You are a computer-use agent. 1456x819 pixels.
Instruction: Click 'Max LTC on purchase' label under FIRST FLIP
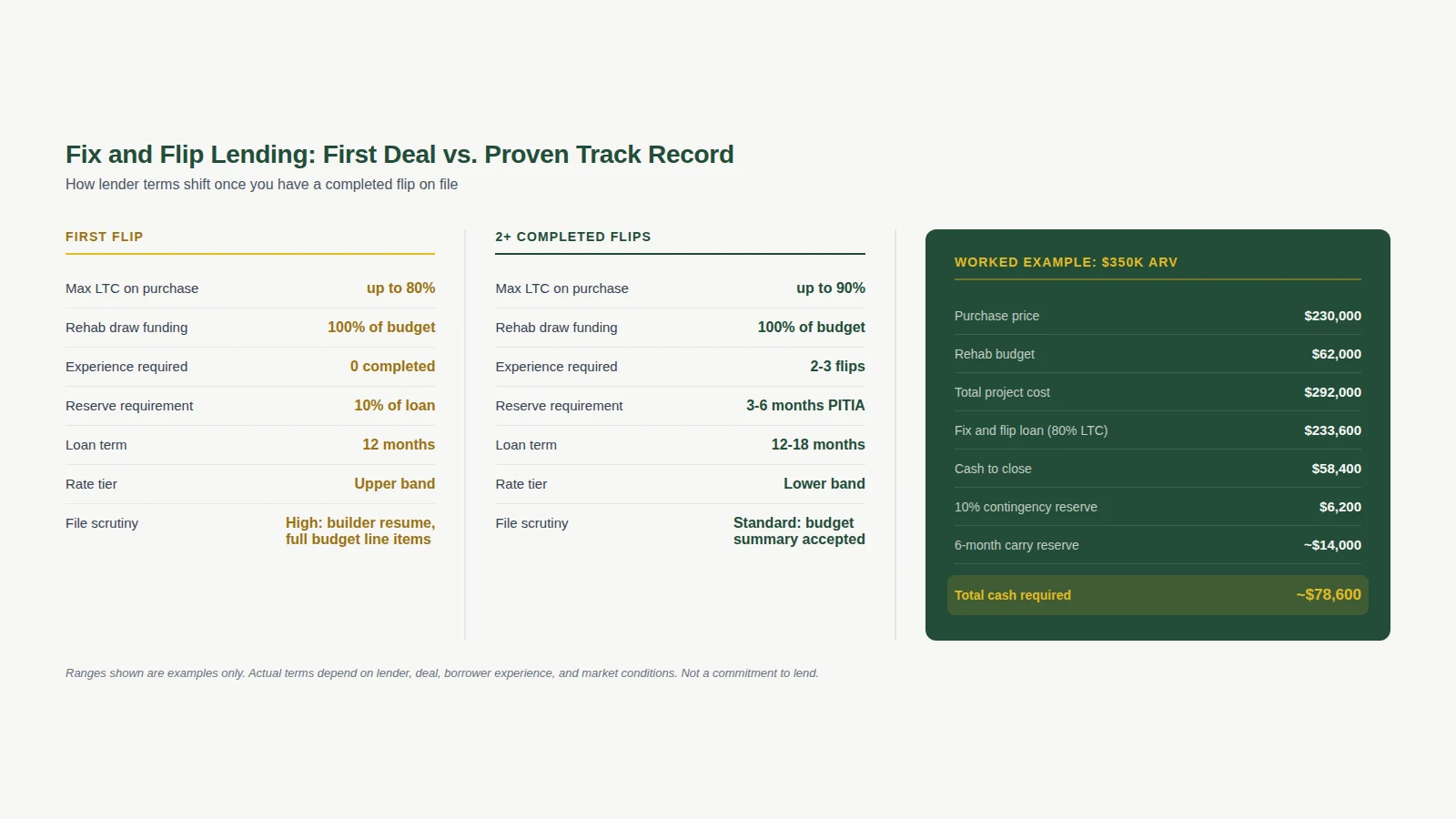pos(132,288)
